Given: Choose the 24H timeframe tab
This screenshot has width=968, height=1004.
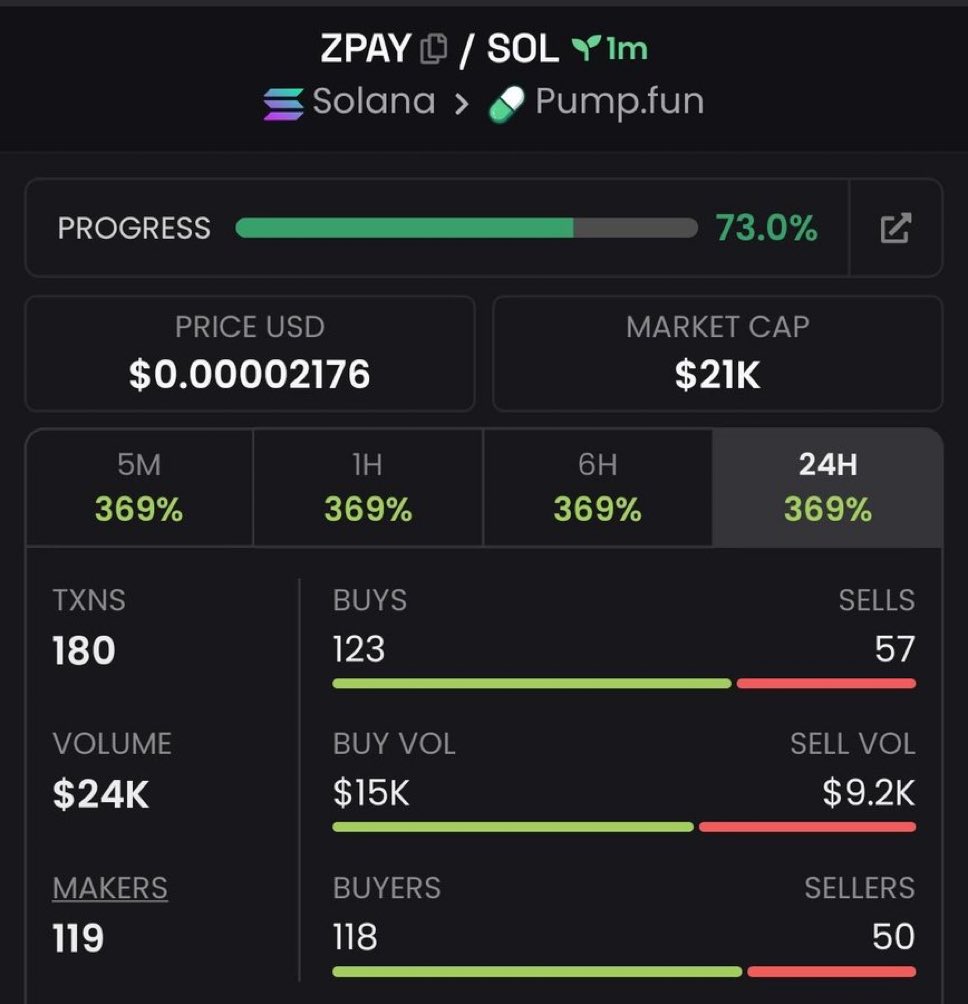Looking at the screenshot, I should tap(827, 488).
